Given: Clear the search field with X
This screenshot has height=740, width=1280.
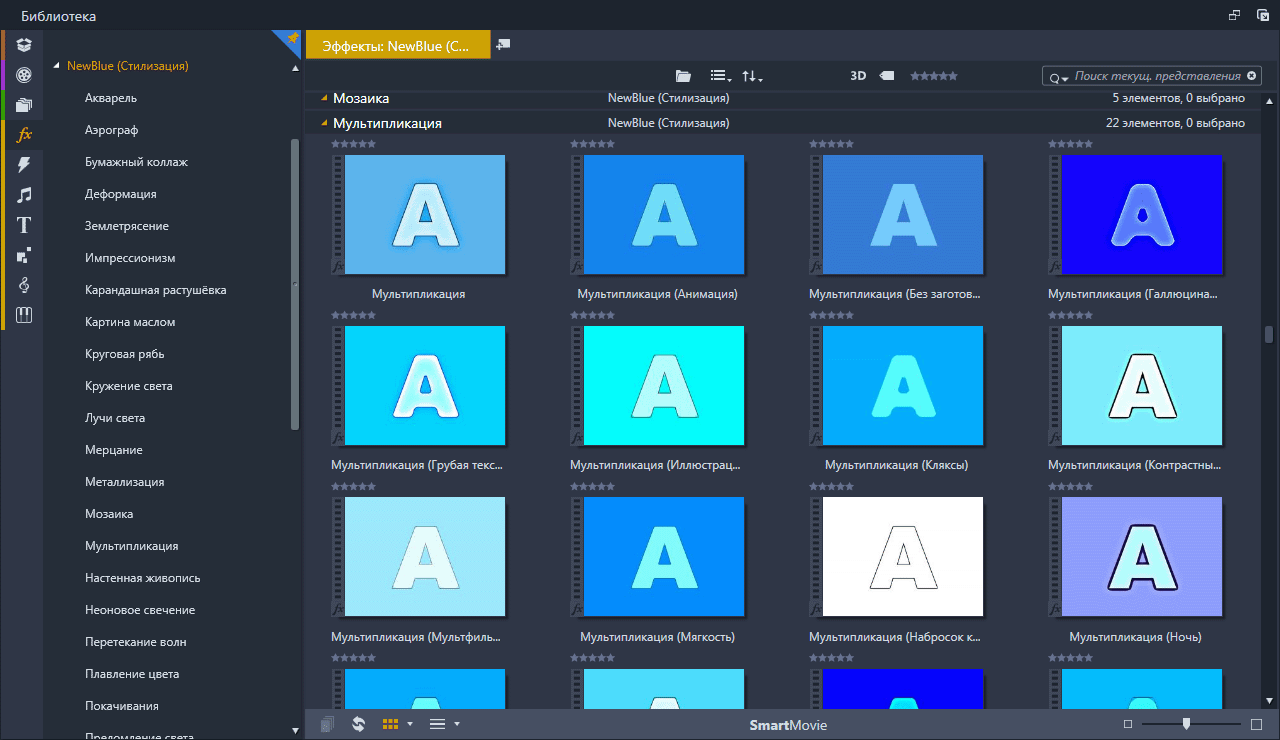Looking at the screenshot, I should point(1251,76).
